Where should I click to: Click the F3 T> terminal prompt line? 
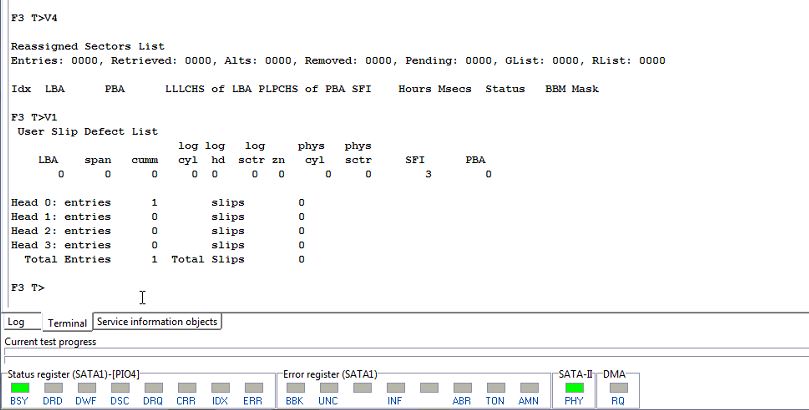tap(28, 288)
